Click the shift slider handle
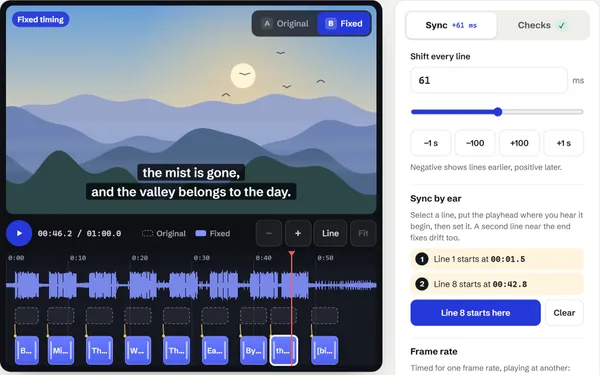The image size is (600, 375). pos(497,112)
